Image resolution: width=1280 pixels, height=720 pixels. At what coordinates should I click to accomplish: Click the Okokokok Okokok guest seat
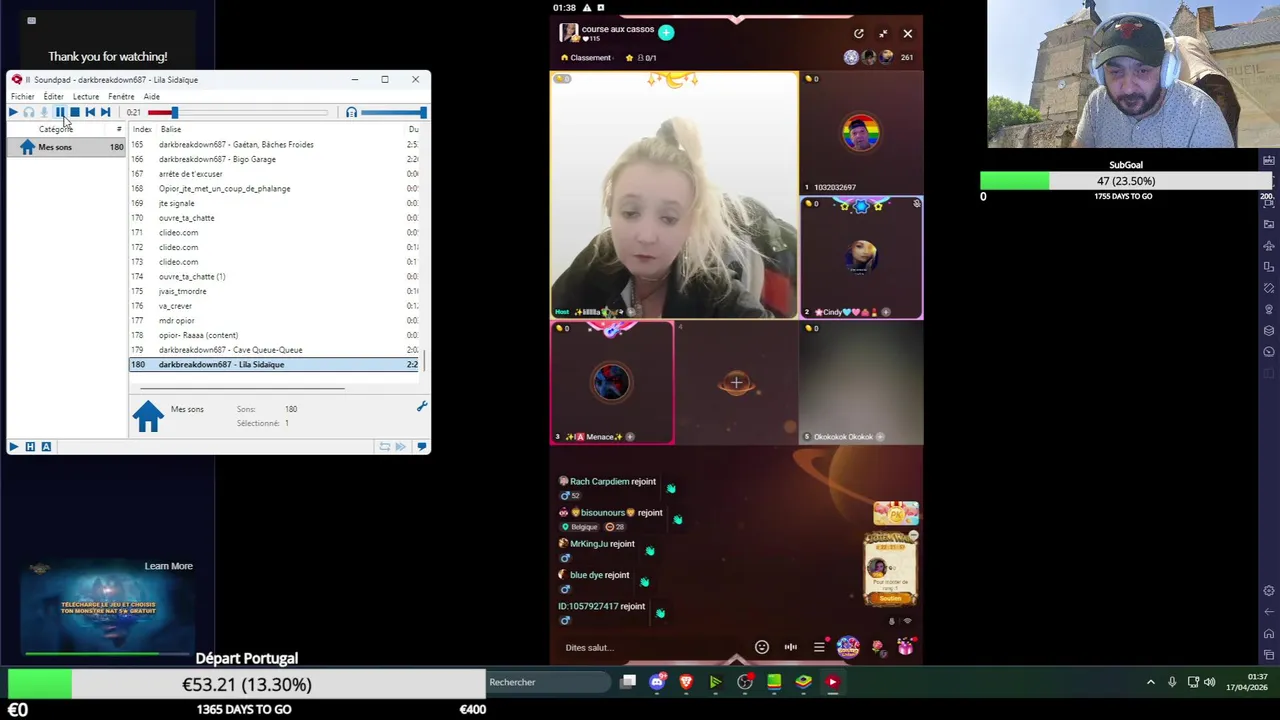[861, 382]
